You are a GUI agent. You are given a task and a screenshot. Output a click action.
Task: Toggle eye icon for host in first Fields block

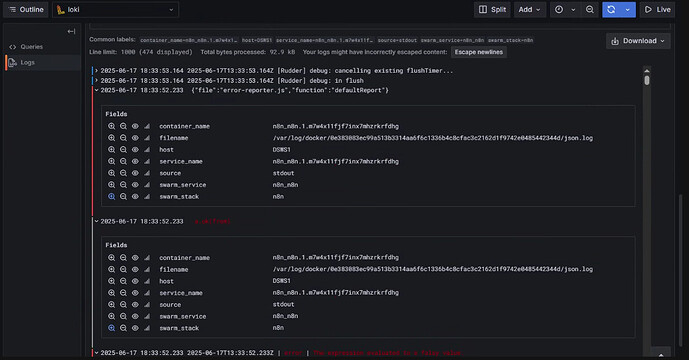pyautogui.click(x=135, y=149)
